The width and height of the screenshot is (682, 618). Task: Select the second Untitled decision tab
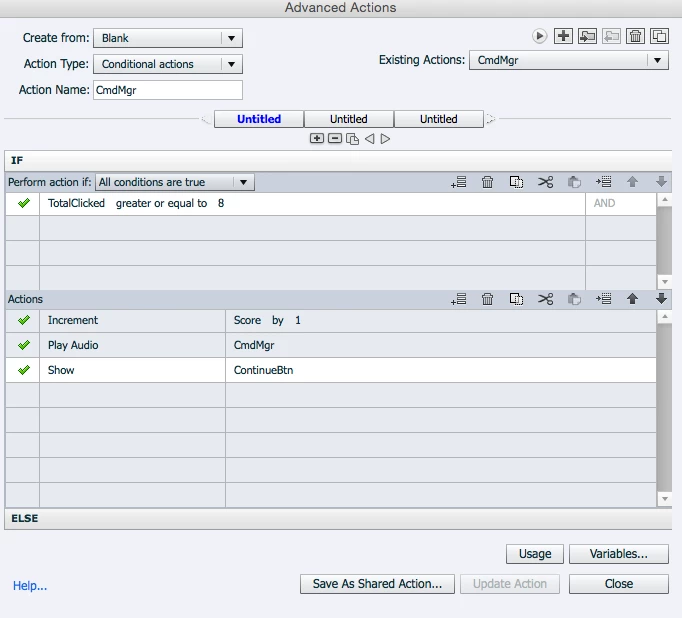349,119
